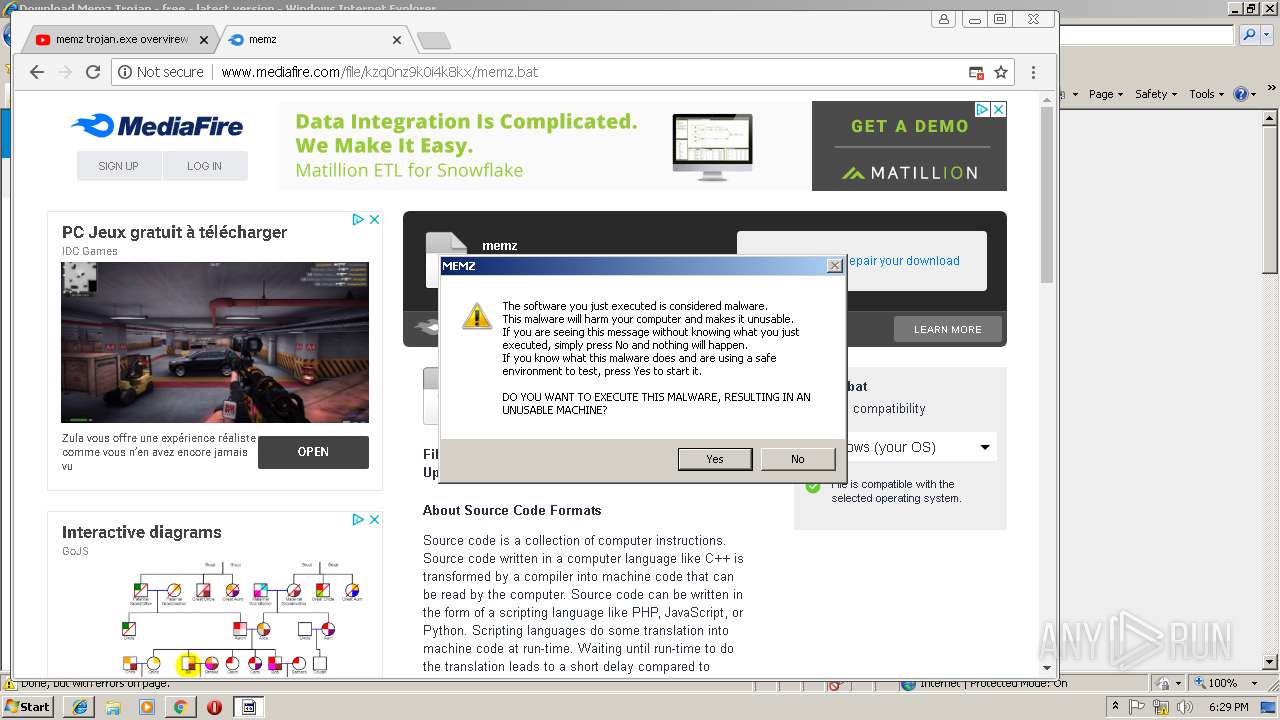Click No in the MEMZ warning dialog
The width and height of the screenshot is (1280, 720).
click(797, 459)
